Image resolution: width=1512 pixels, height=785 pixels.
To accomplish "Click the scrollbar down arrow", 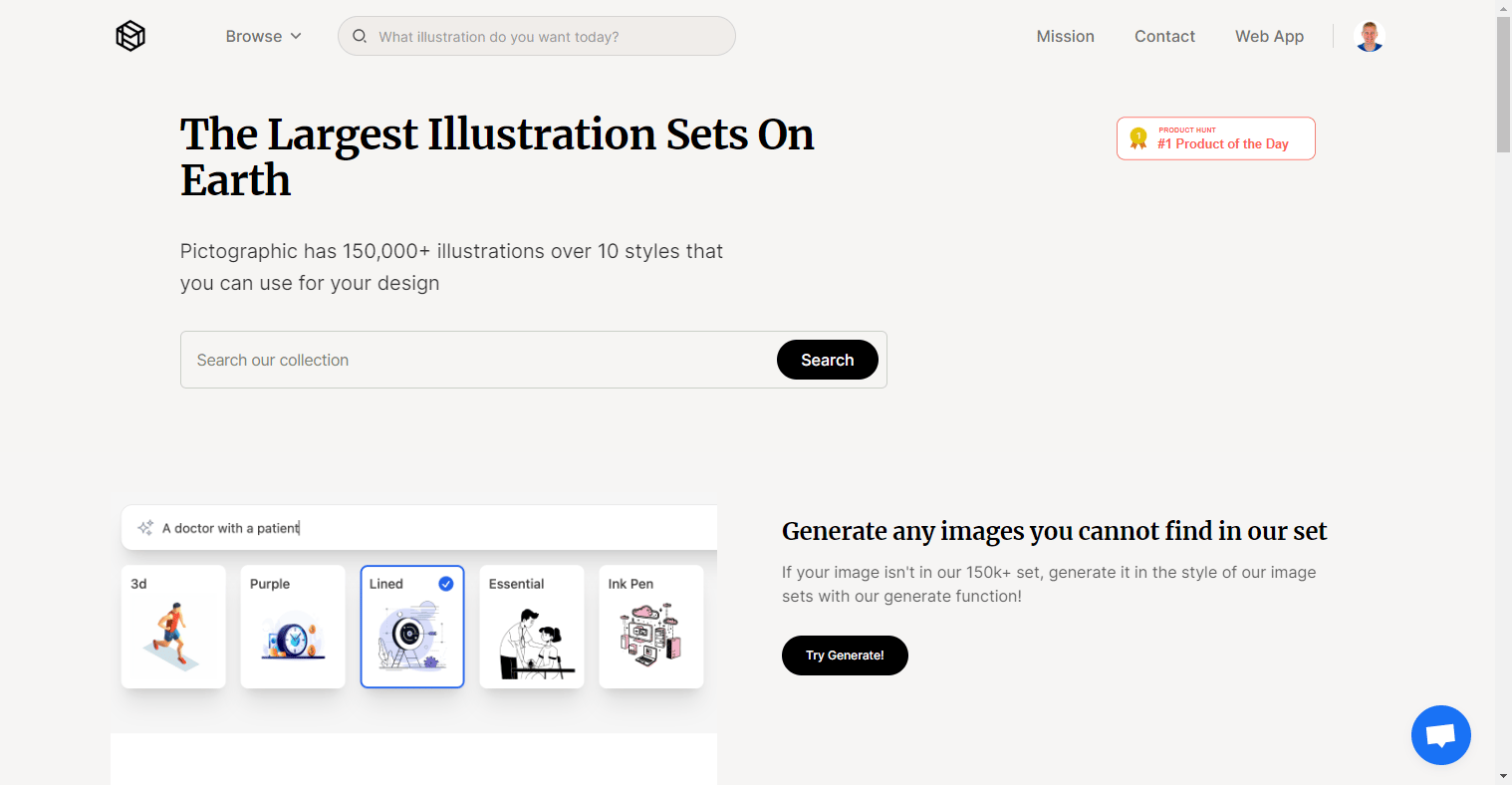I will [x=1503, y=776].
